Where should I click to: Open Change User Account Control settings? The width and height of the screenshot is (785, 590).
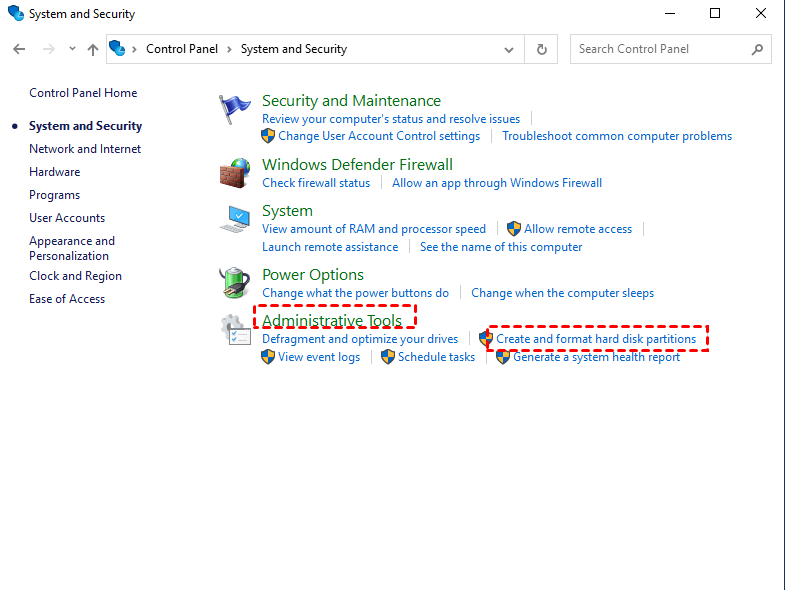click(379, 136)
